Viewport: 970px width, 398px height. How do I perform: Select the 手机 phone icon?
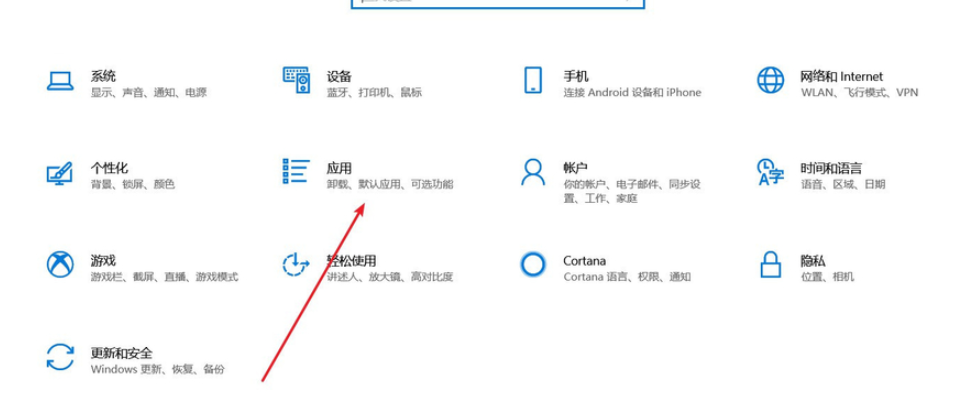533,80
